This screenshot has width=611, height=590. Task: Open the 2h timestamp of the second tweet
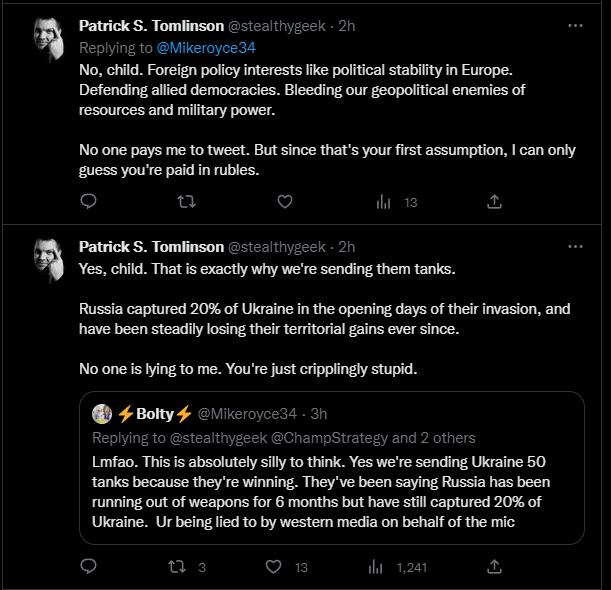[346, 247]
